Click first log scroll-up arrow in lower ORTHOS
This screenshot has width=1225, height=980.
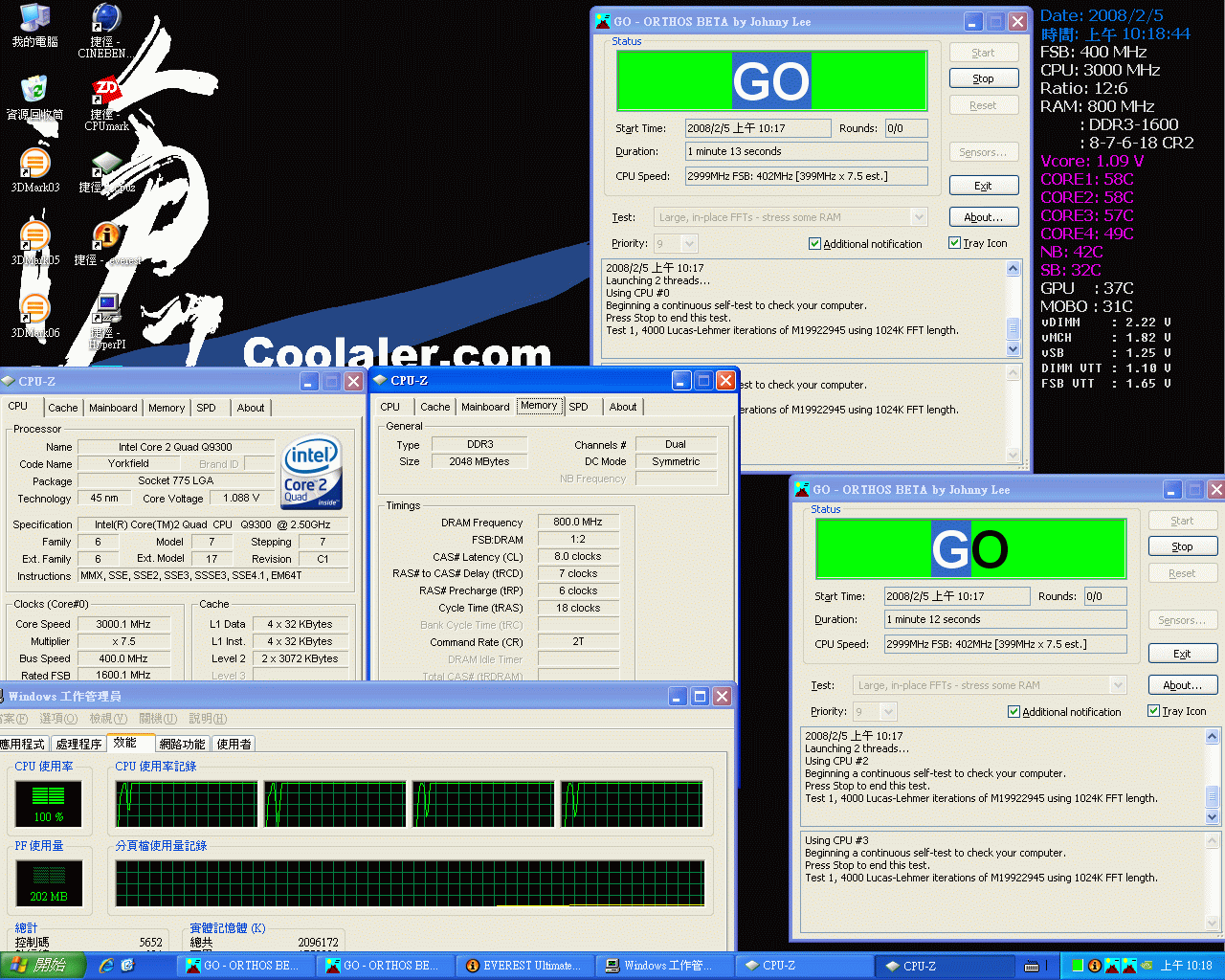click(1213, 737)
